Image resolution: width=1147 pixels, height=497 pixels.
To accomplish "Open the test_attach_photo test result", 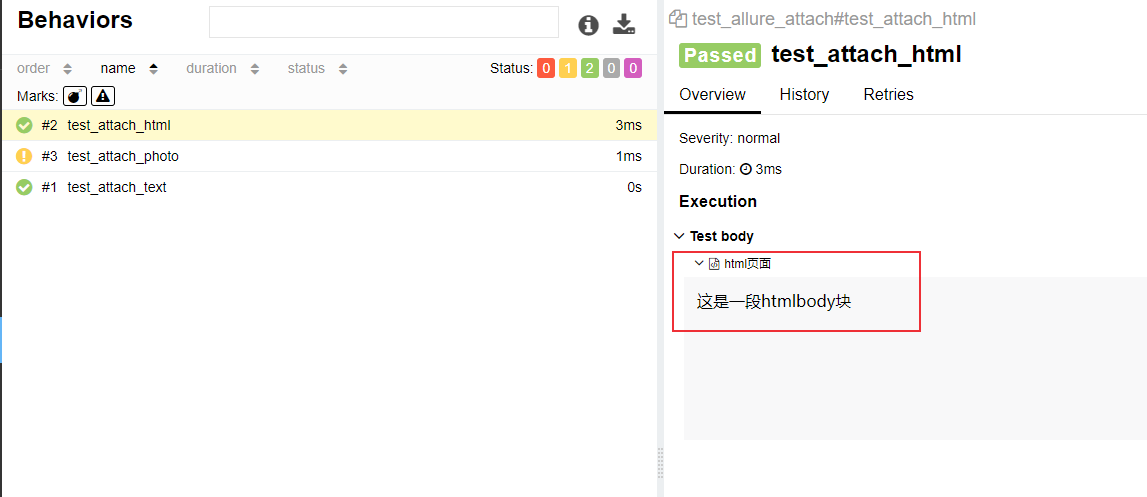I will tap(123, 156).
